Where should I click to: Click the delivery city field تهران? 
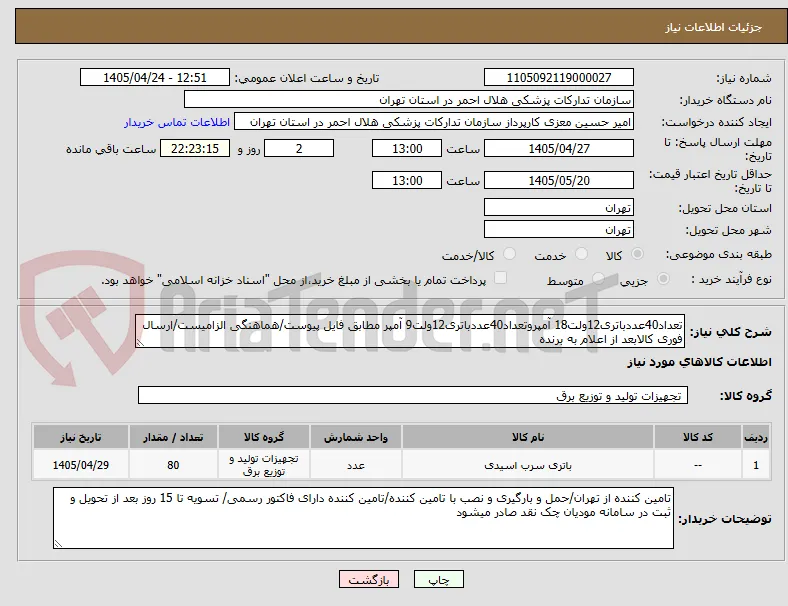pos(558,229)
